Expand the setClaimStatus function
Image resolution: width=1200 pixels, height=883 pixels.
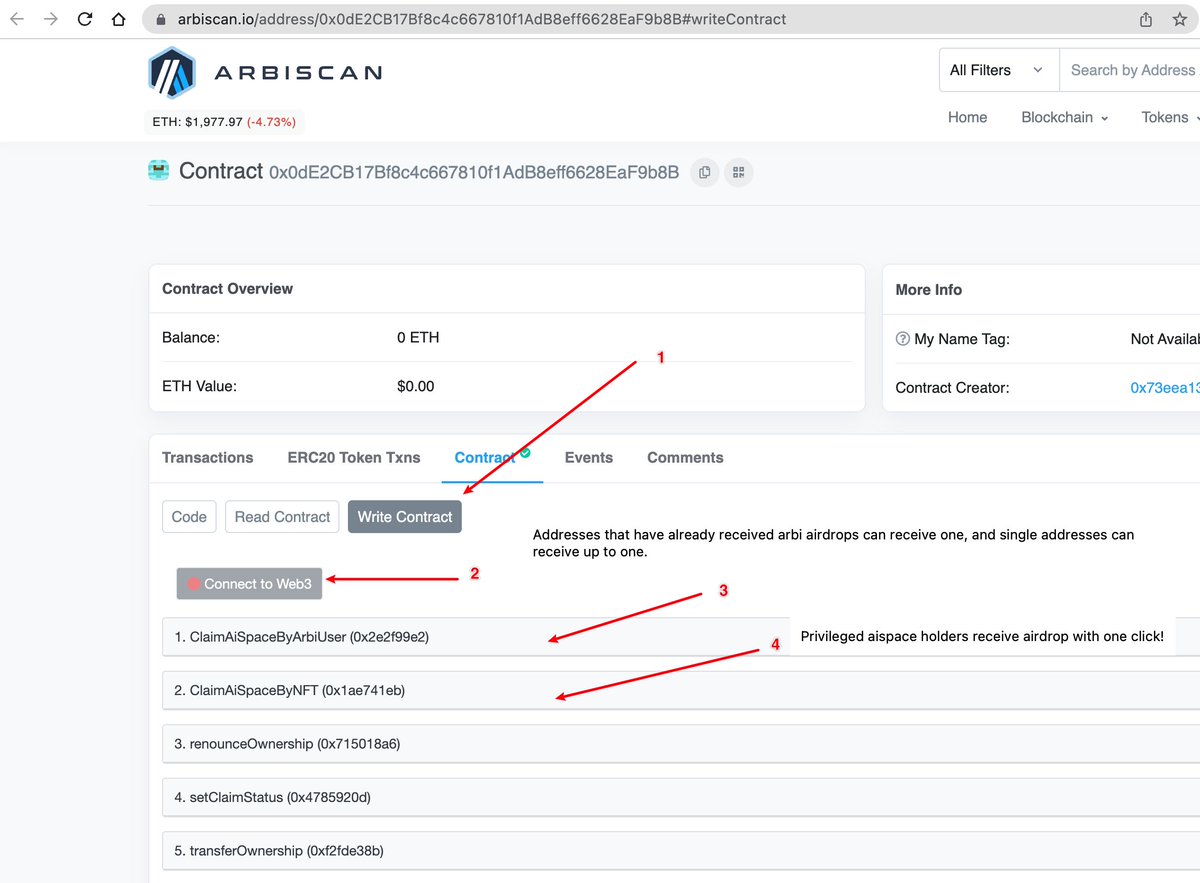(x=681, y=797)
